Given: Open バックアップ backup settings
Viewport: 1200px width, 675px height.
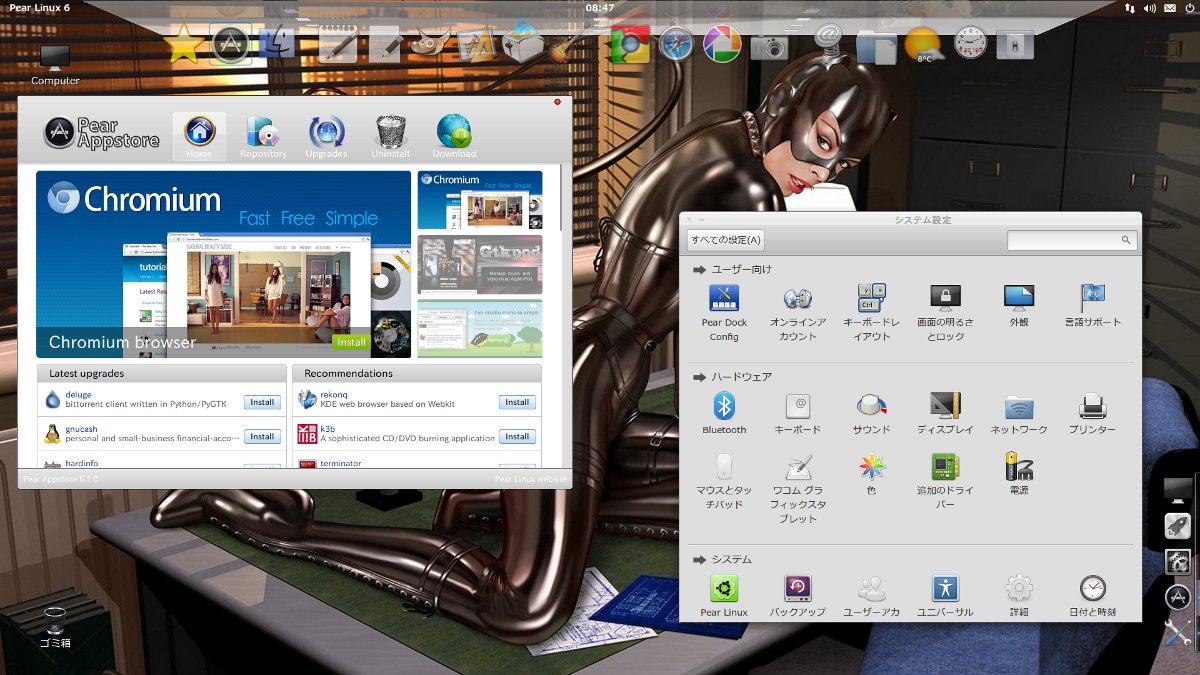Looking at the screenshot, I should pyautogui.click(x=798, y=596).
